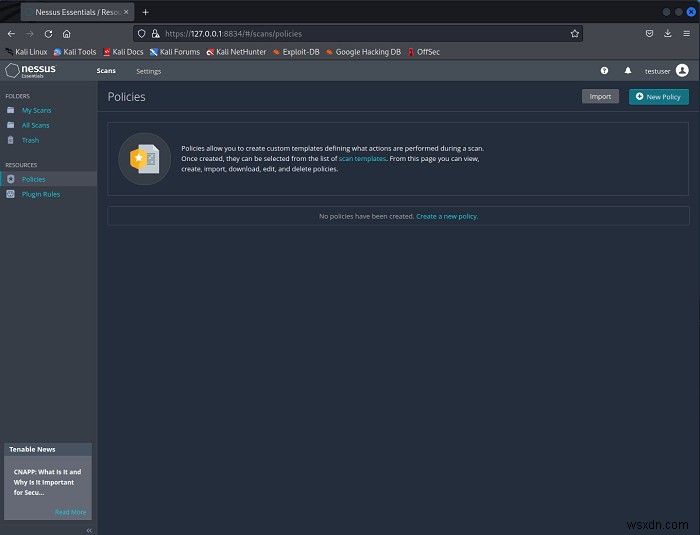Open the My Scans folder
This screenshot has height=535, width=700.
point(37,110)
